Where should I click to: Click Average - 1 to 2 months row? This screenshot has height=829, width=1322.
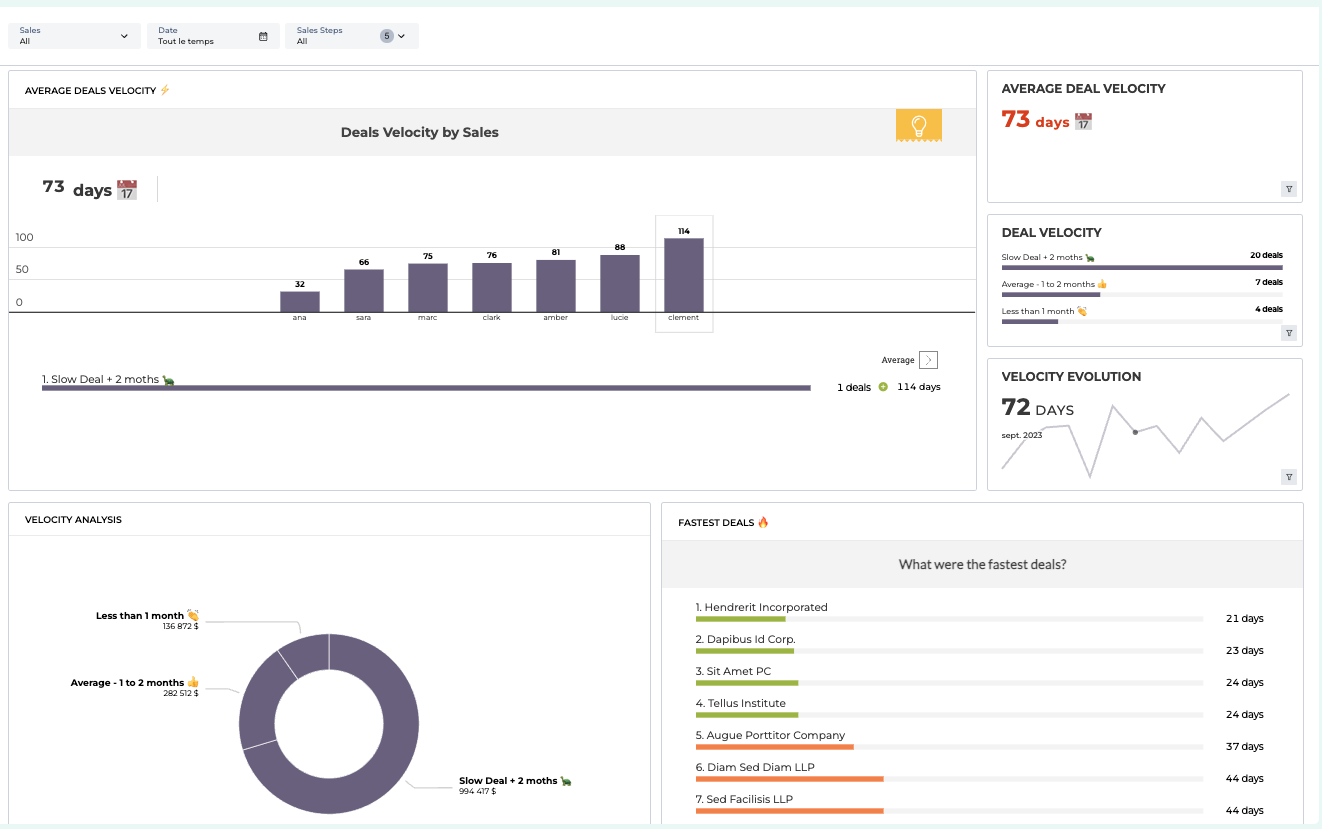[1054, 284]
